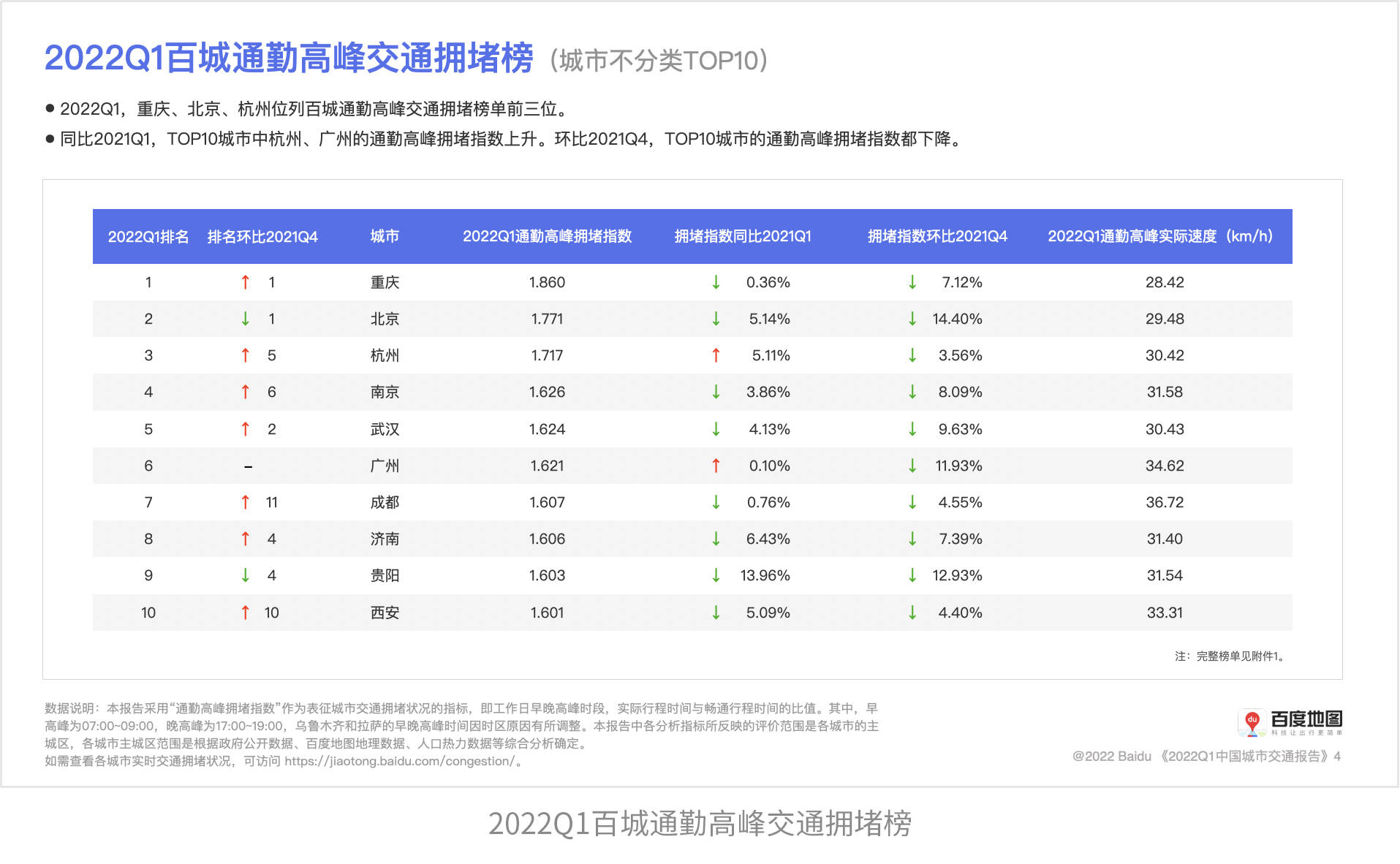Viewport: 1400px width, 864px height.
Task: Click the Baidu Maps logo pin icon
Action: click(1252, 723)
